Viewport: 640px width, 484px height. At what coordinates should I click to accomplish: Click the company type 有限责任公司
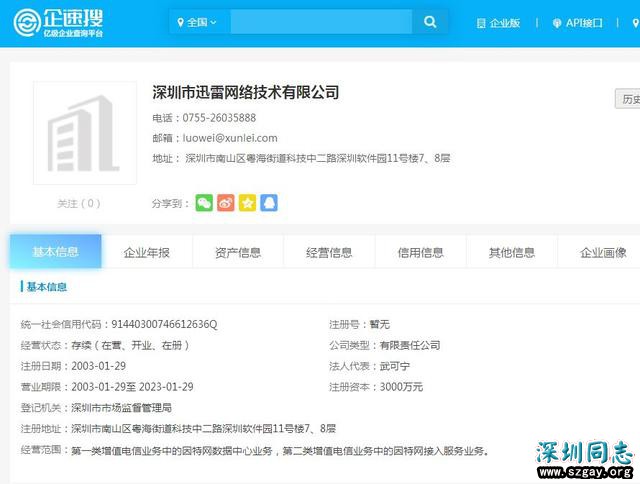pos(410,345)
